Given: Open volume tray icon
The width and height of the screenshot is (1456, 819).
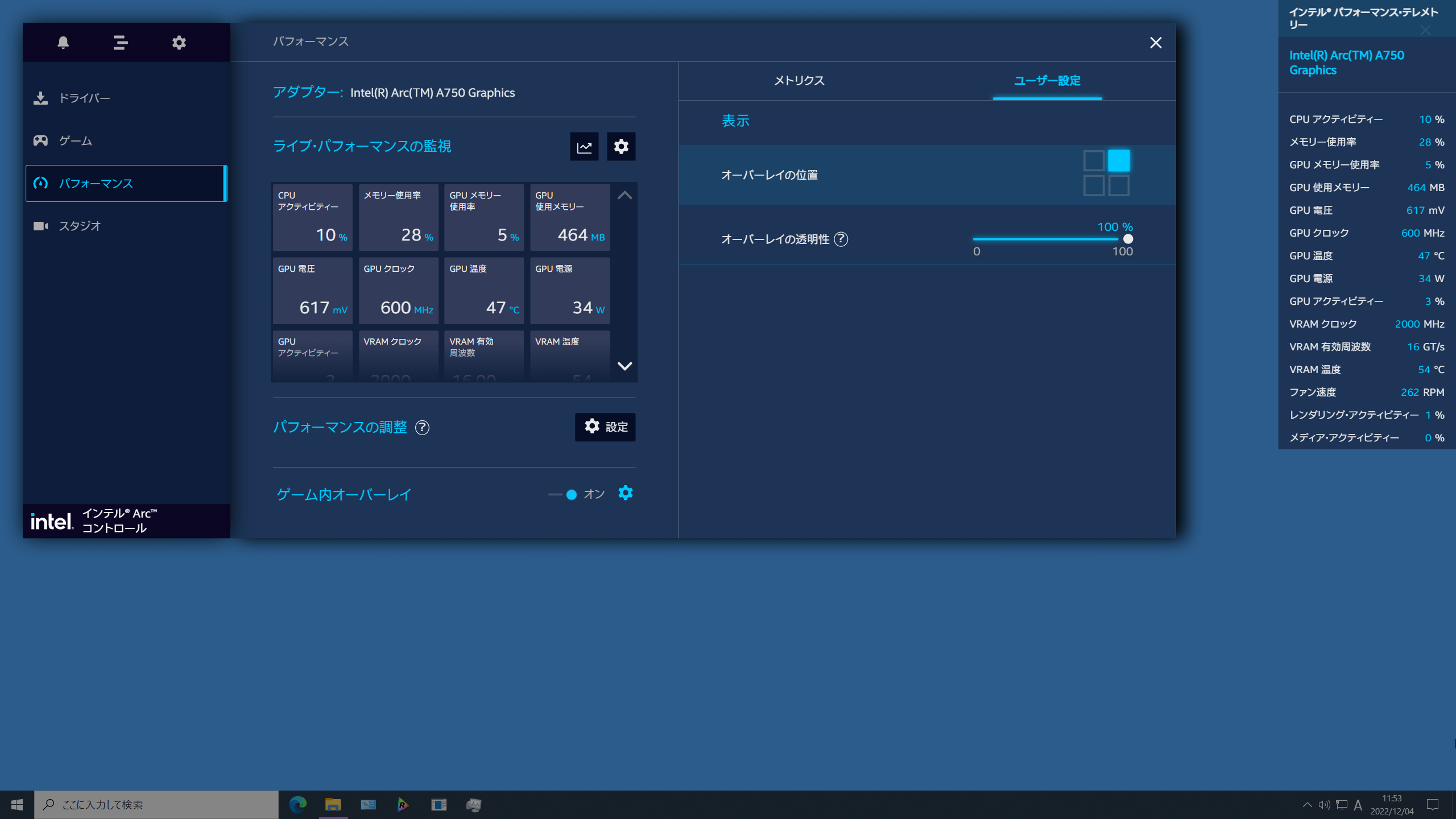Looking at the screenshot, I should click(x=1324, y=805).
